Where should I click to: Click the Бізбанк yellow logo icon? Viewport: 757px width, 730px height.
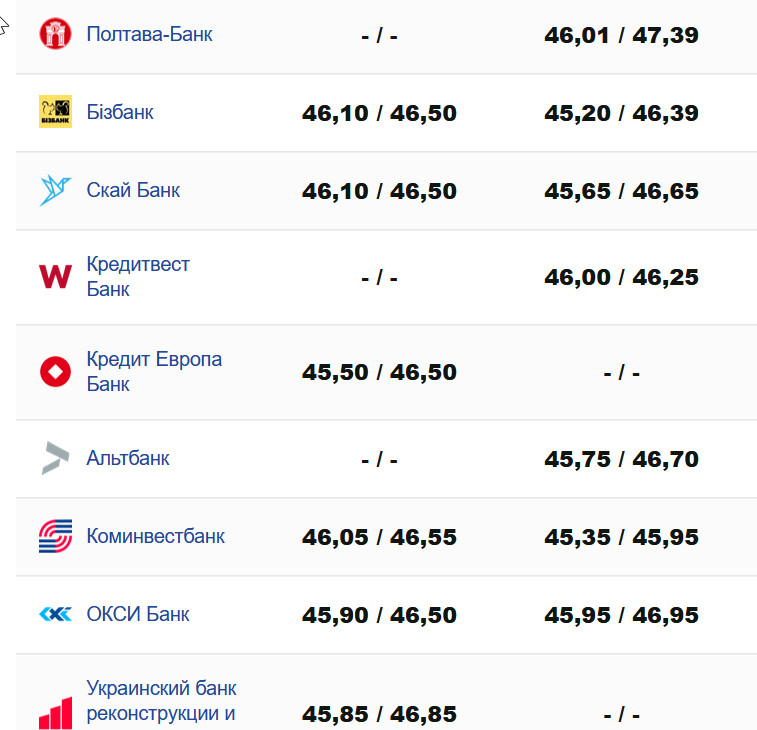pyautogui.click(x=55, y=112)
